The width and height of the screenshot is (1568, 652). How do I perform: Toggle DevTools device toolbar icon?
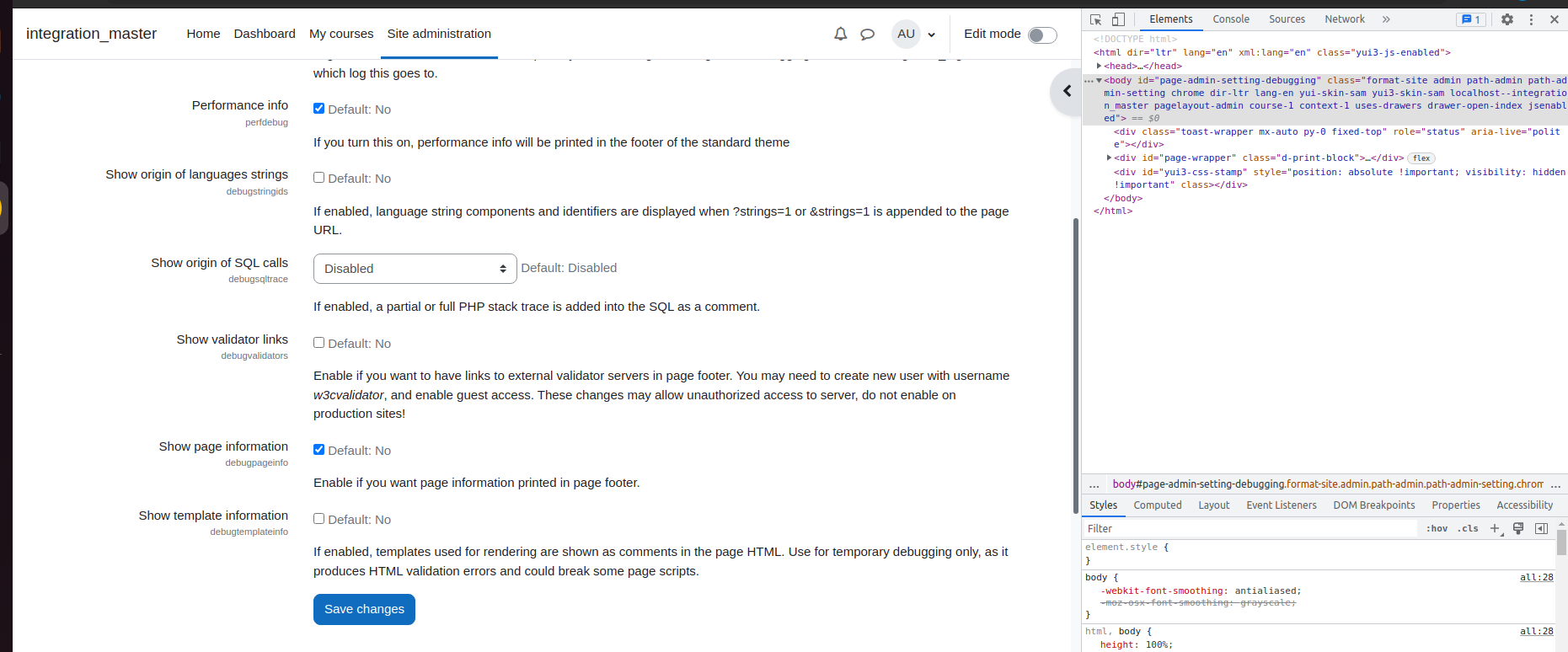tap(1118, 19)
